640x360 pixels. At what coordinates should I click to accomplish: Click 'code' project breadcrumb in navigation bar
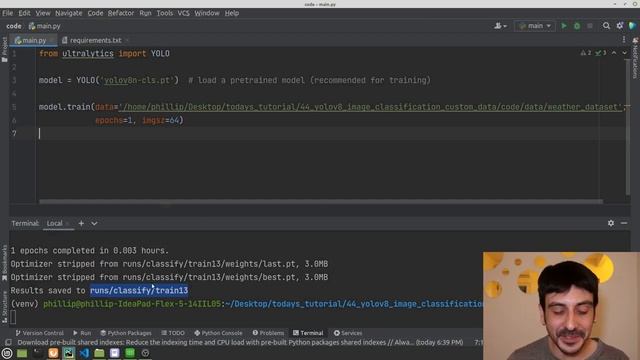[x=13, y=26]
